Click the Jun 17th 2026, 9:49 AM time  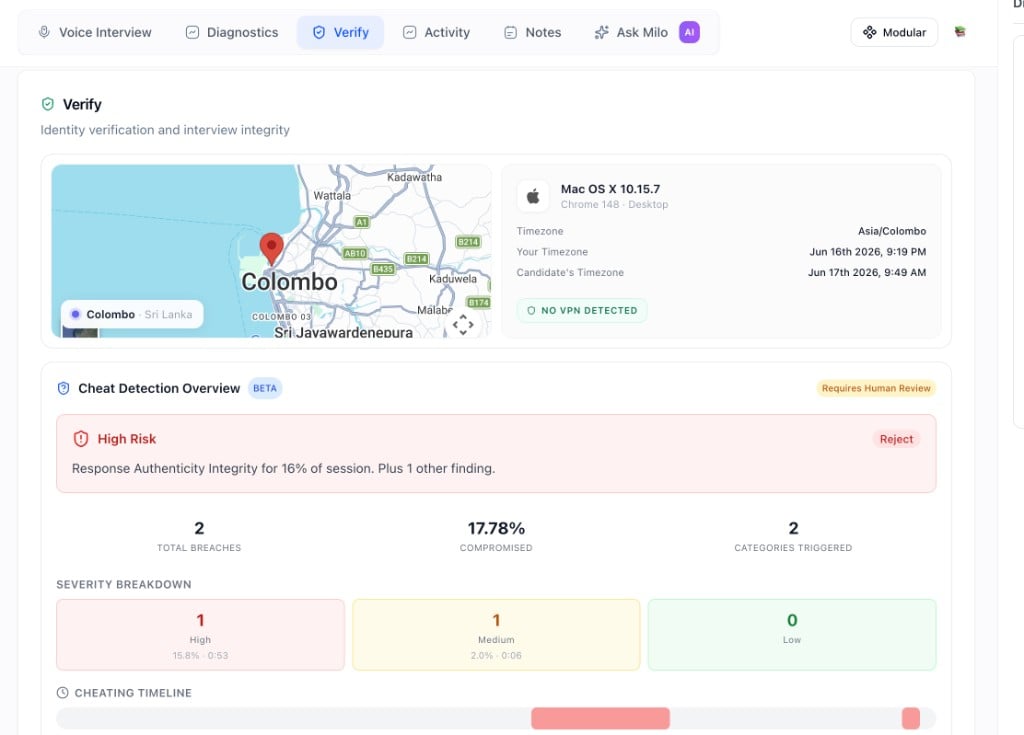867,272
